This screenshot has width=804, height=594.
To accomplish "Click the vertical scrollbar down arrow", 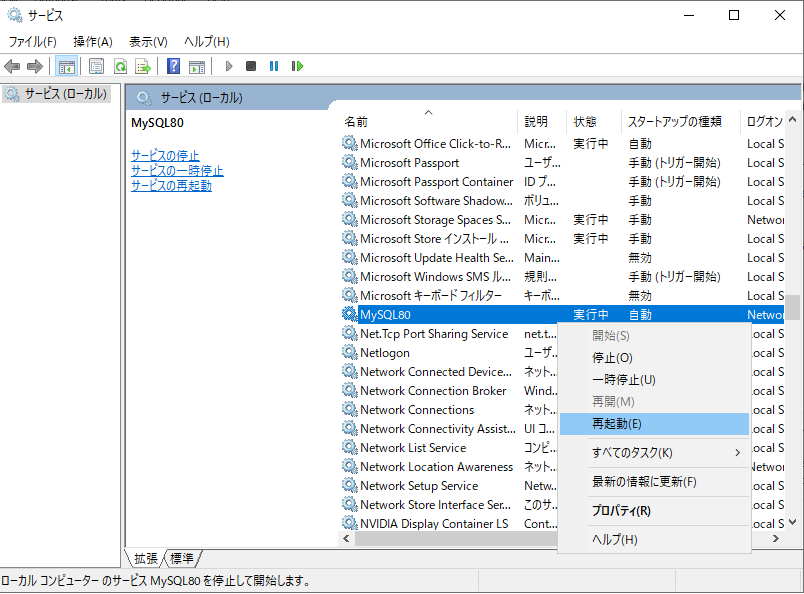I will pyautogui.click(x=793, y=522).
